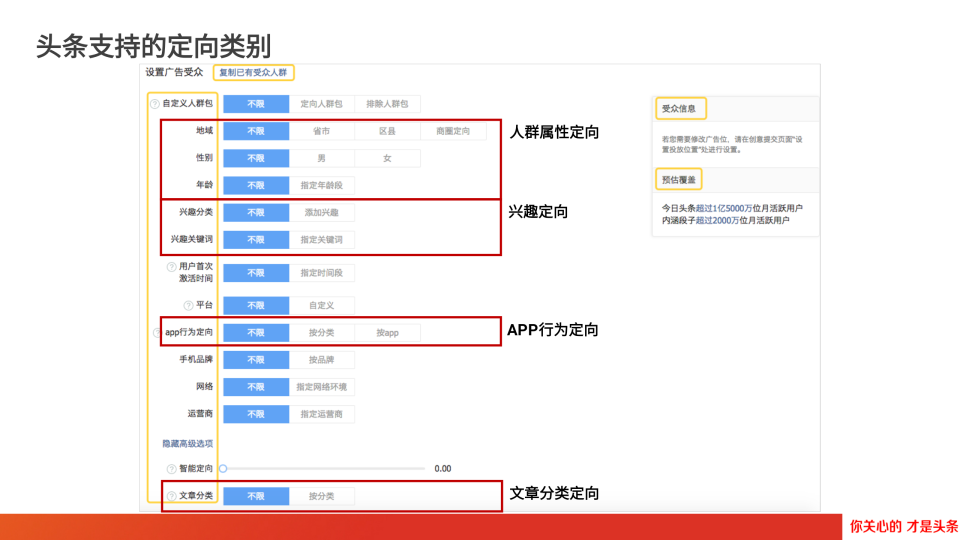Click 超过2000万 figure text

pos(717,220)
